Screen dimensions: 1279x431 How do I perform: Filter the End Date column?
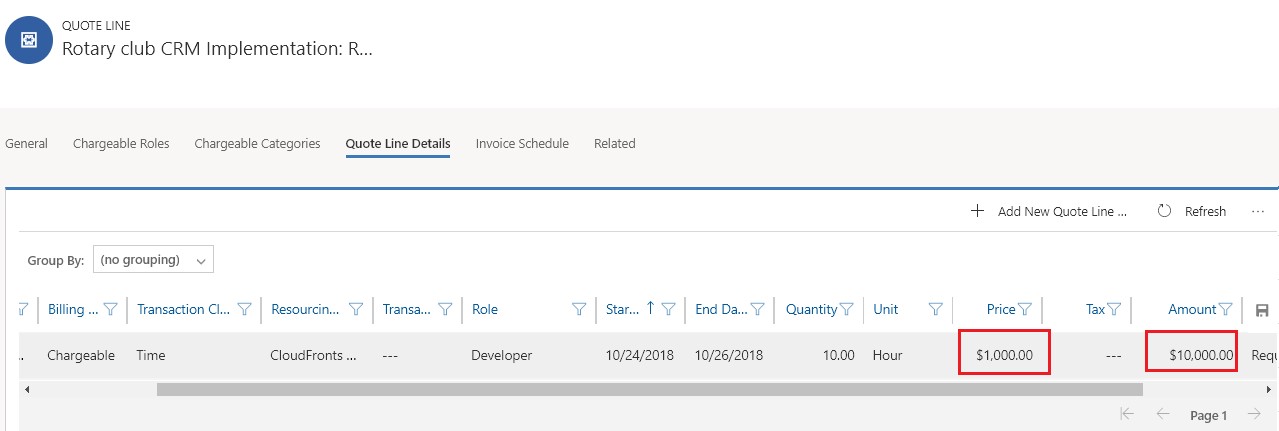758,310
